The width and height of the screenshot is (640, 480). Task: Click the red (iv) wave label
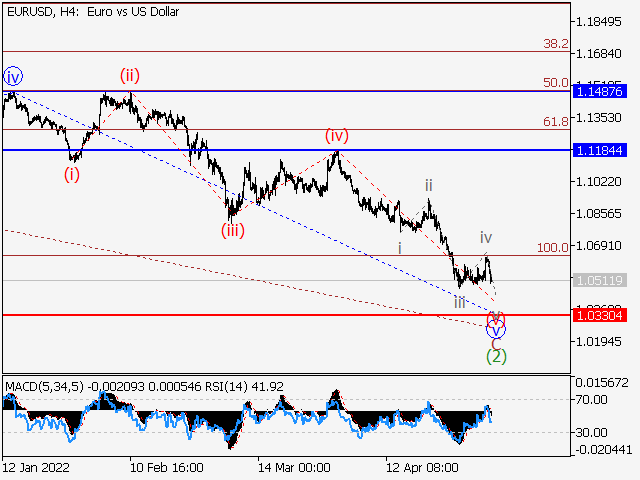[337, 136]
